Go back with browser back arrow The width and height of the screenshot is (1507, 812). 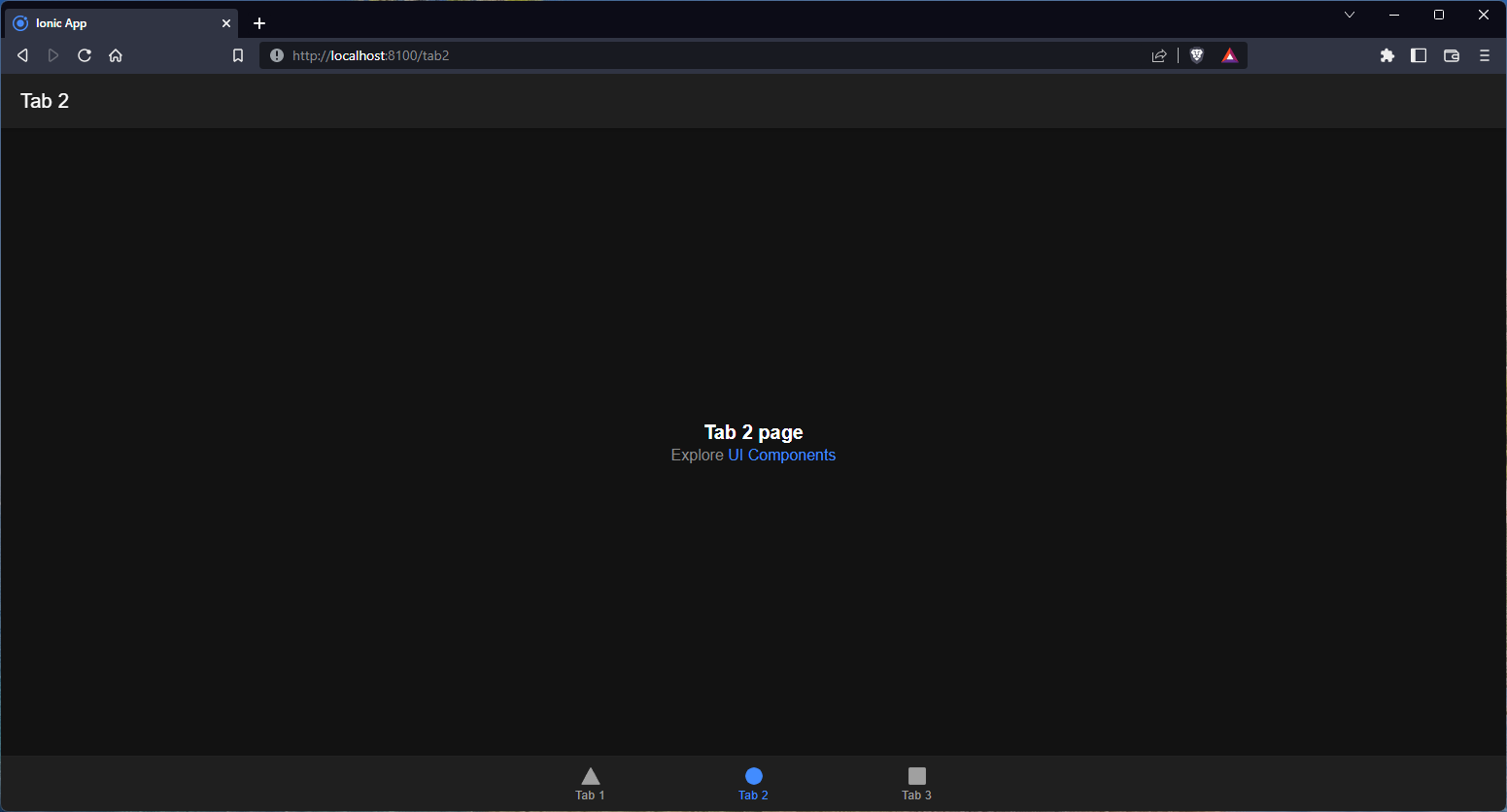pos(22,55)
